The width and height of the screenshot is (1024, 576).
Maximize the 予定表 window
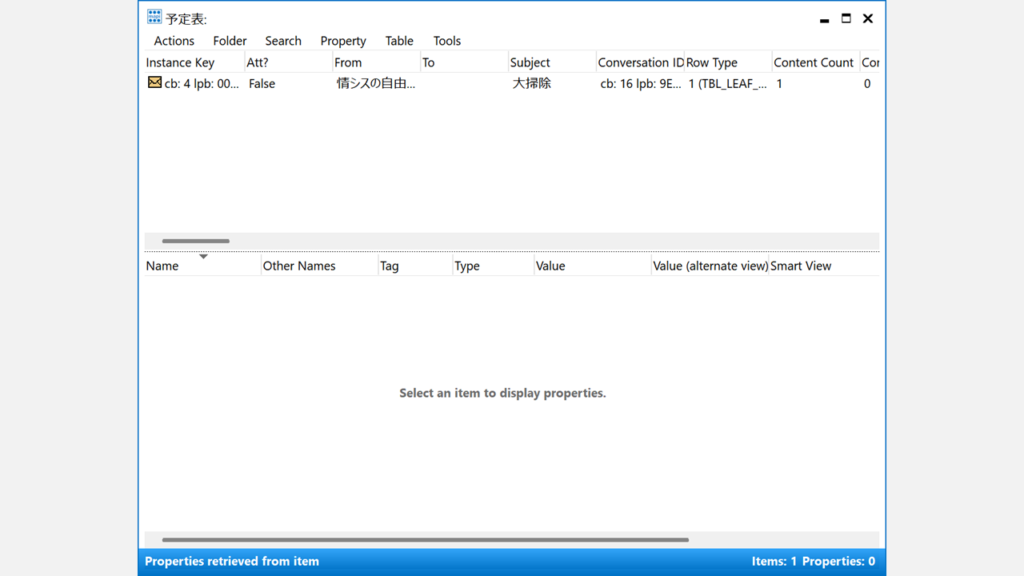tap(846, 18)
